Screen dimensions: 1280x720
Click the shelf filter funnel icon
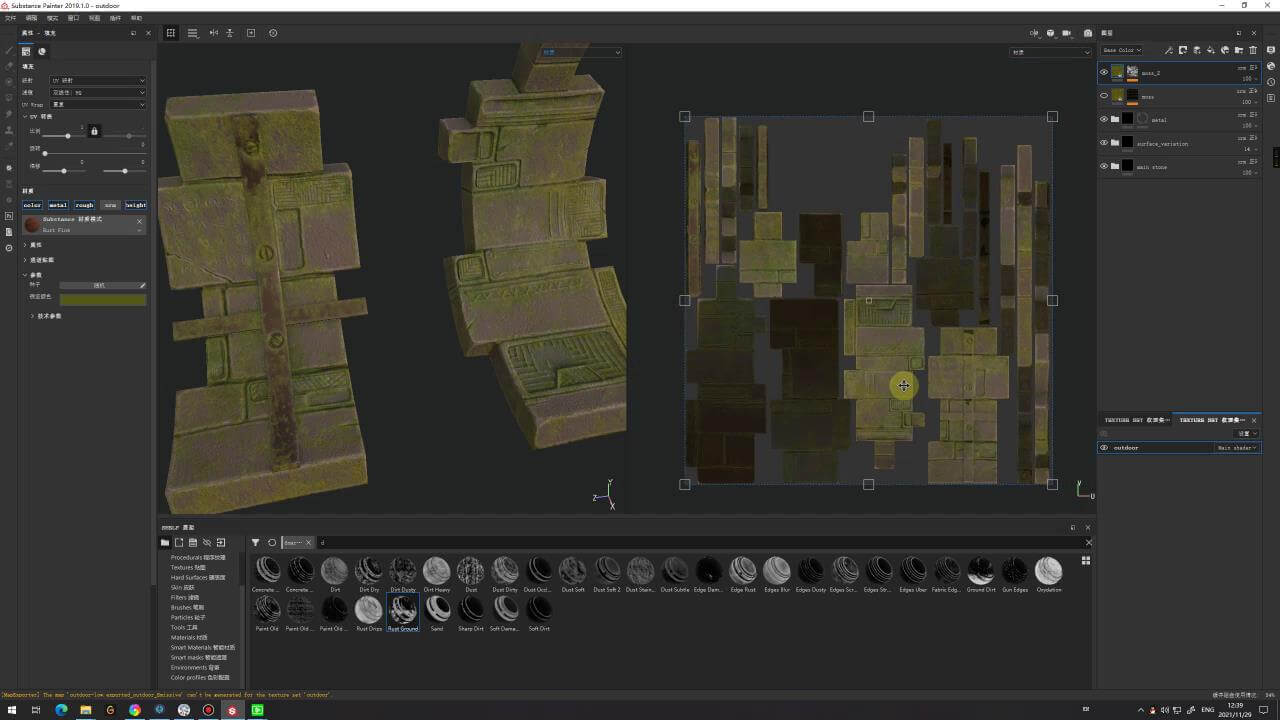(x=255, y=543)
